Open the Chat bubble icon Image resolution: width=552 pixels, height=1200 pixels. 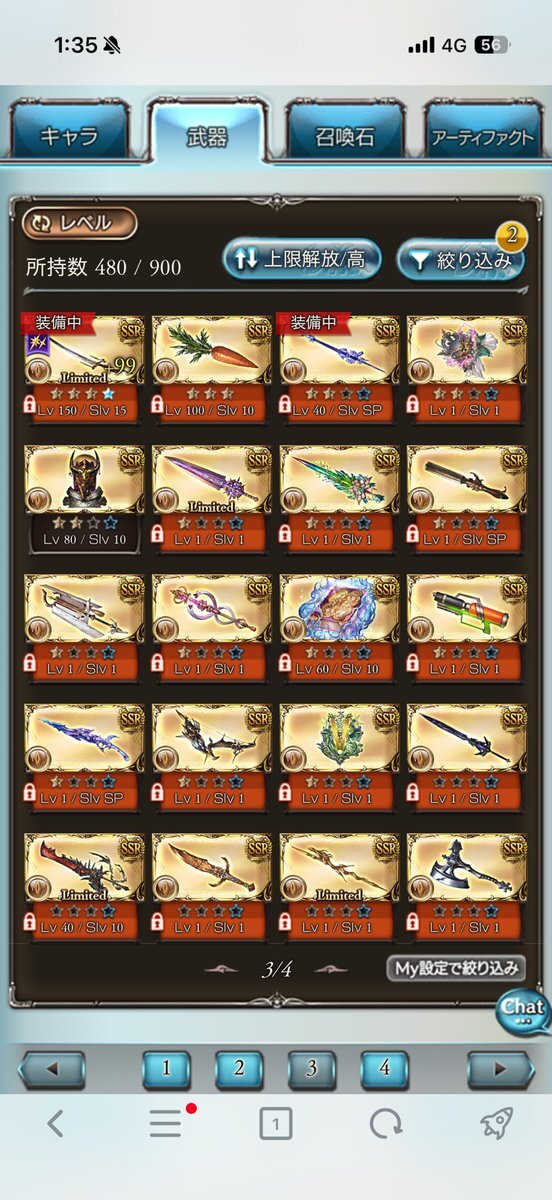pyautogui.click(x=523, y=1010)
